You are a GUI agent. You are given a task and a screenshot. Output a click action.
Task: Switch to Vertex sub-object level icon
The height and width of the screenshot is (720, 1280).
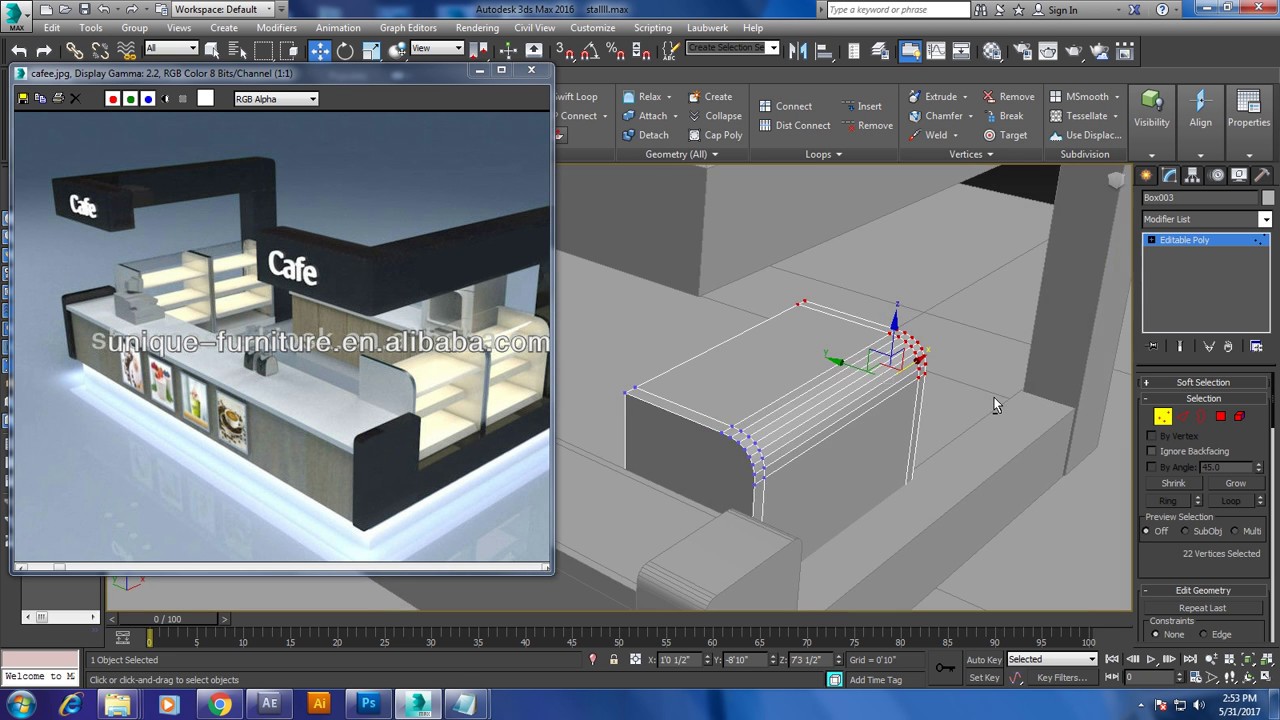pyautogui.click(x=1162, y=417)
